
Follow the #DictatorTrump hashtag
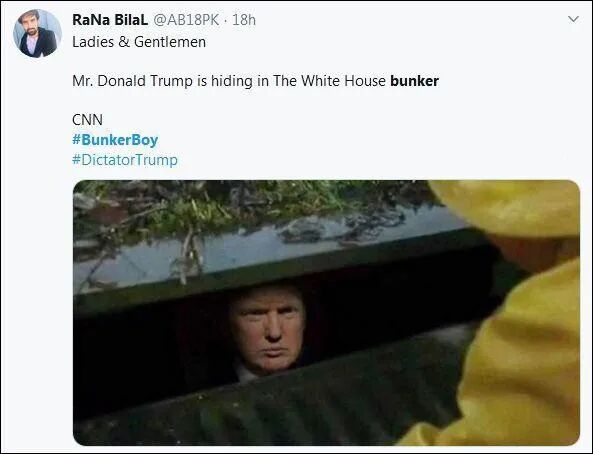pyautogui.click(x=125, y=160)
